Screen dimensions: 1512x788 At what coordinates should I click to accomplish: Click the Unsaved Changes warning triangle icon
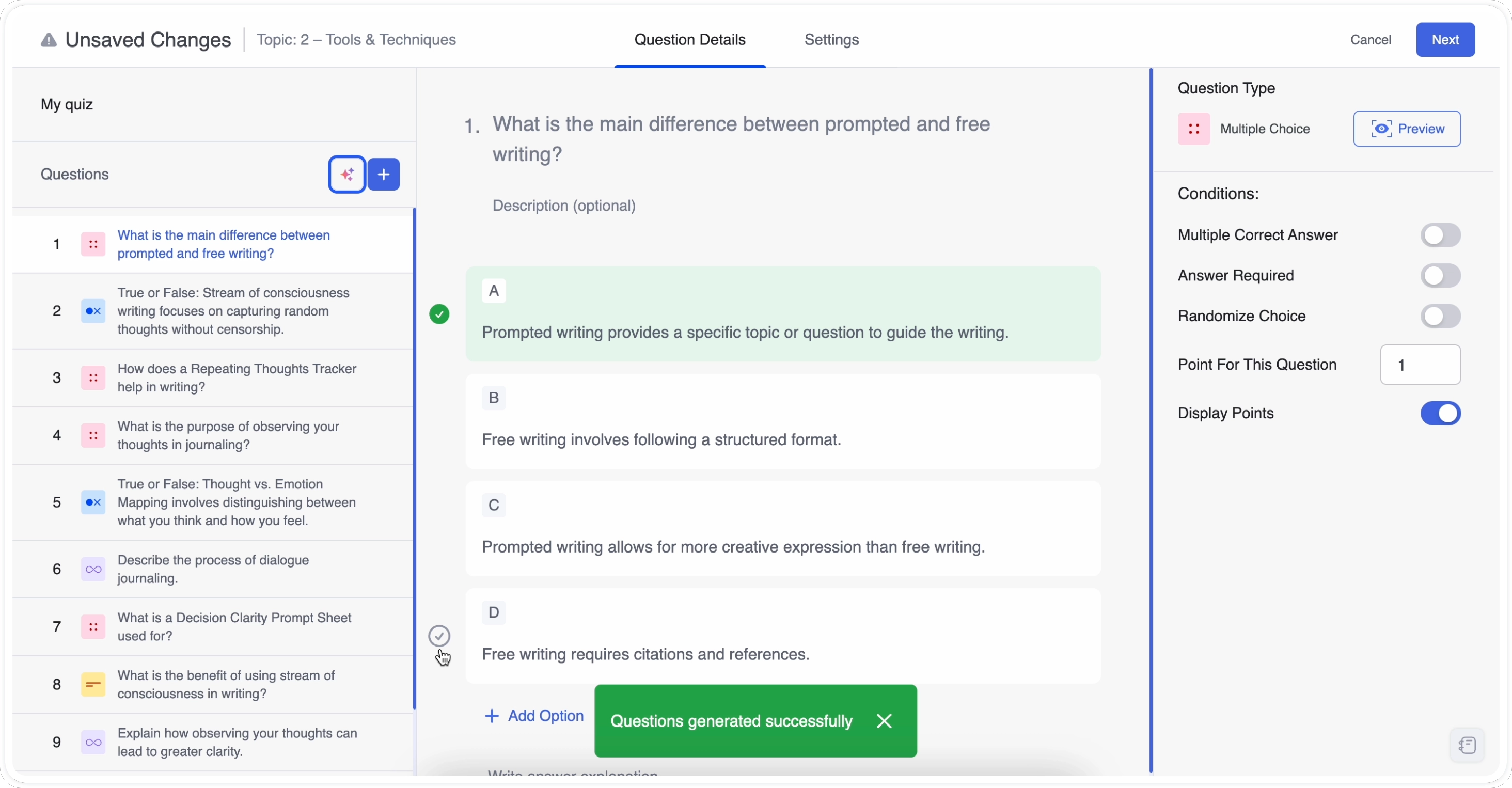[49, 40]
